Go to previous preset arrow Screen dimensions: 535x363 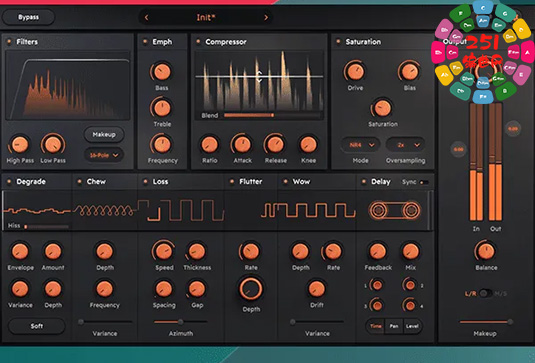coord(147,17)
